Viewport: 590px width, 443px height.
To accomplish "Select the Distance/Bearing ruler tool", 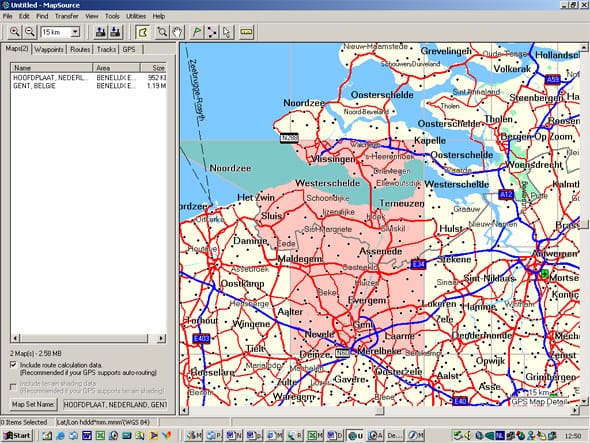I will click(x=246, y=32).
